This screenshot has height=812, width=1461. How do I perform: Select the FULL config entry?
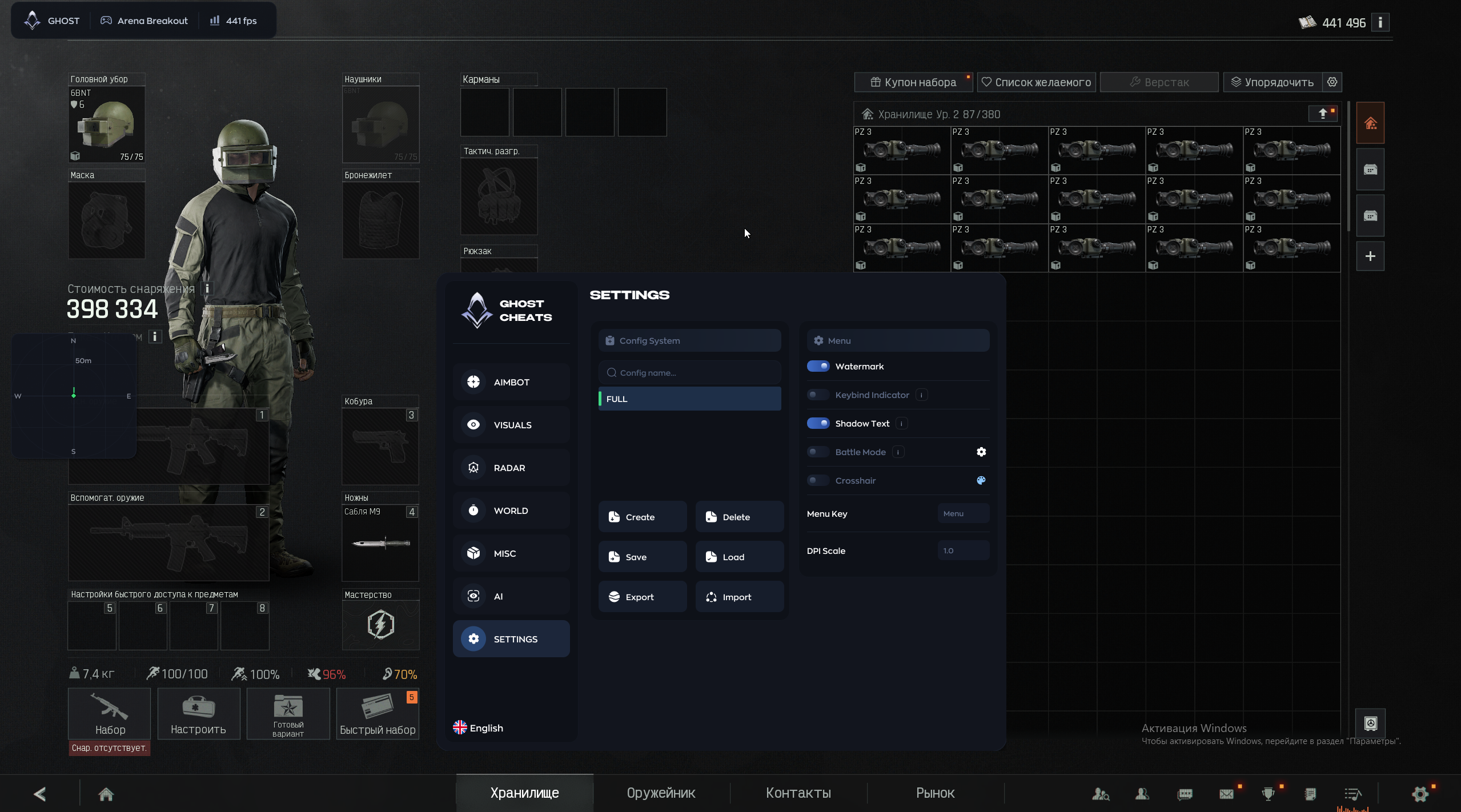[x=689, y=399]
